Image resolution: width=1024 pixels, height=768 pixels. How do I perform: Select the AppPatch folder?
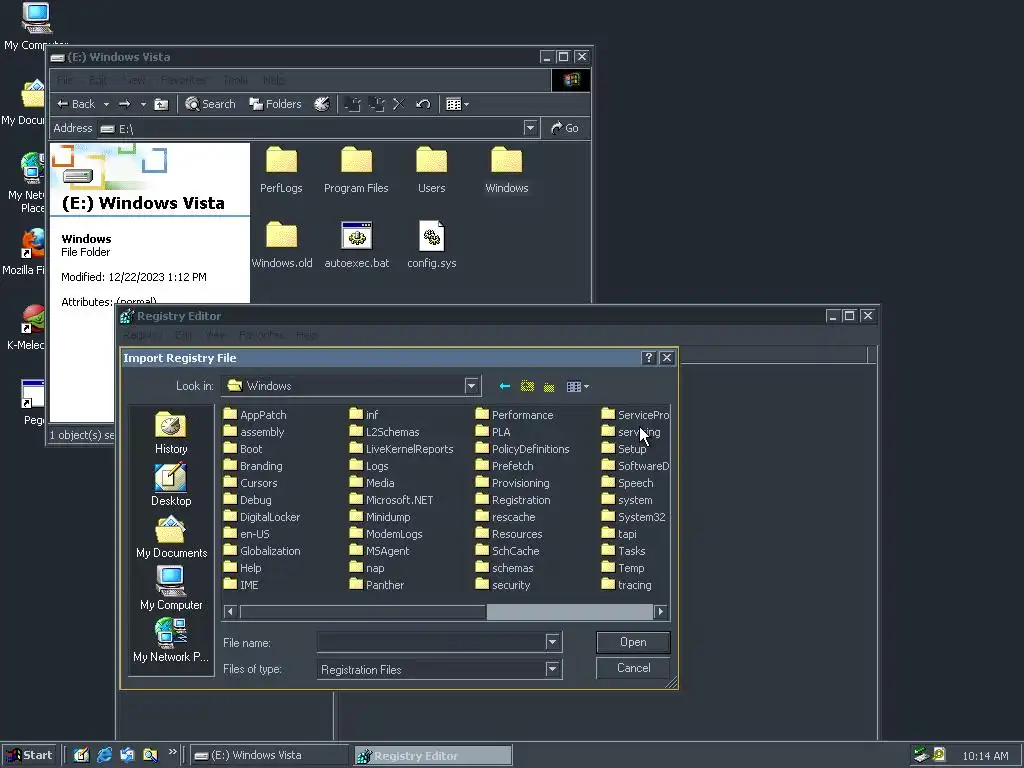click(255, 415)
